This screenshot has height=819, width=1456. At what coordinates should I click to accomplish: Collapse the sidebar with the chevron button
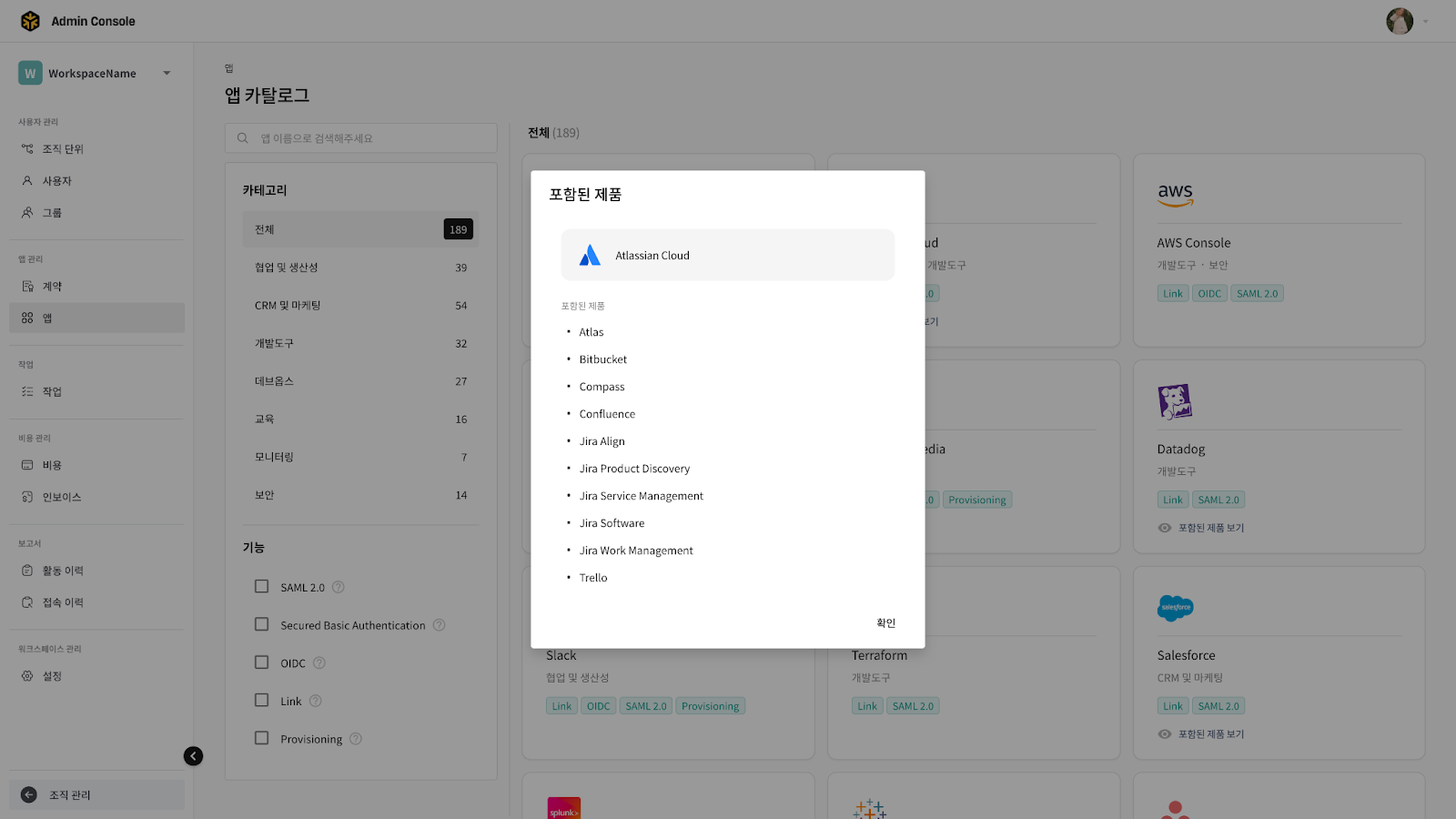pyautogui.click(x=193, y=756)
